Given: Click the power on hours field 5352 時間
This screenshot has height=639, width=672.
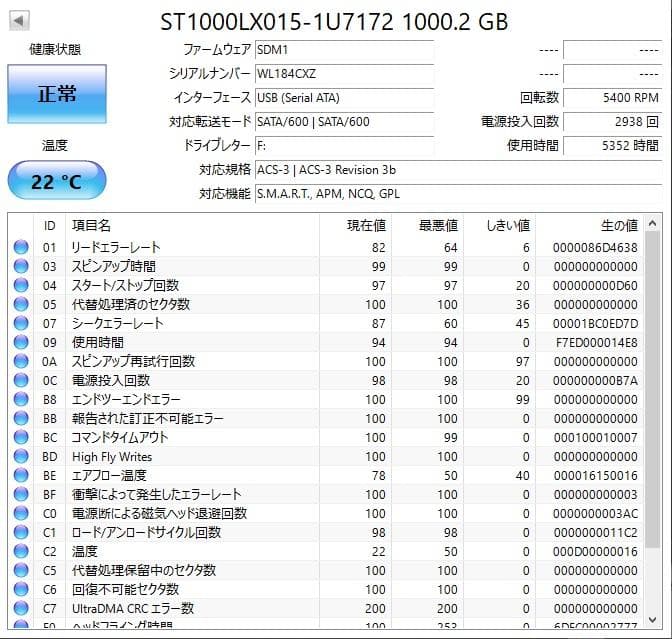Looking at the screenshot, I should pos(612,146).
